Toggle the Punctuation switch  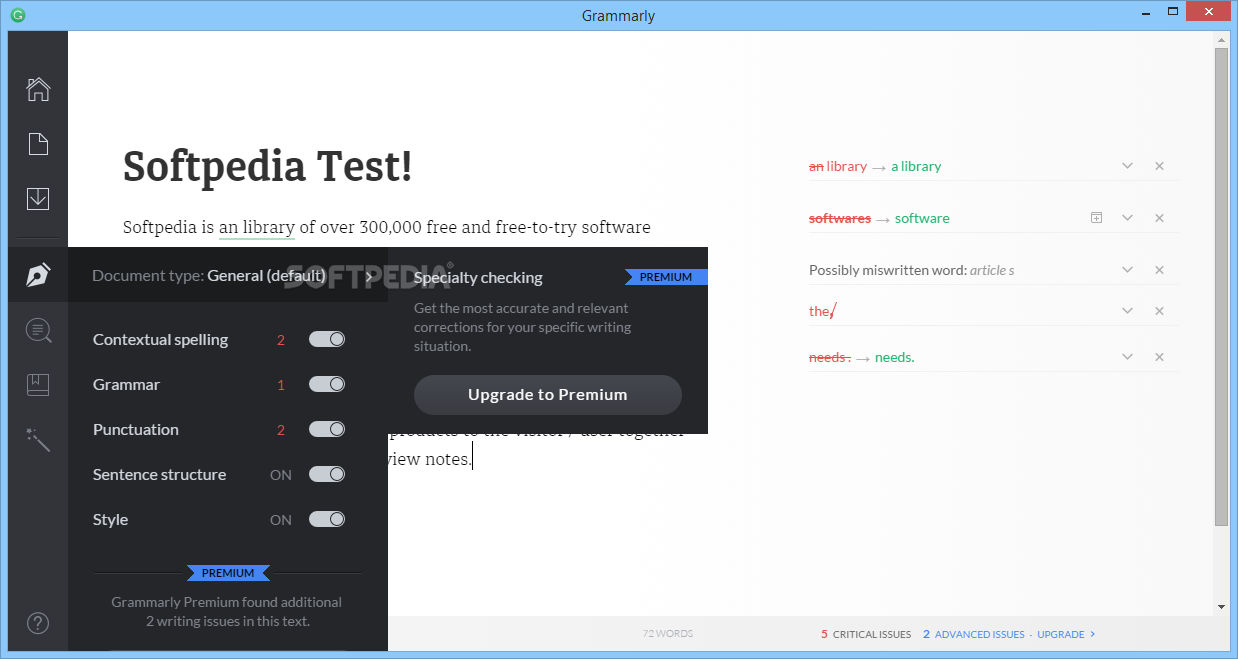click(327, 429)
